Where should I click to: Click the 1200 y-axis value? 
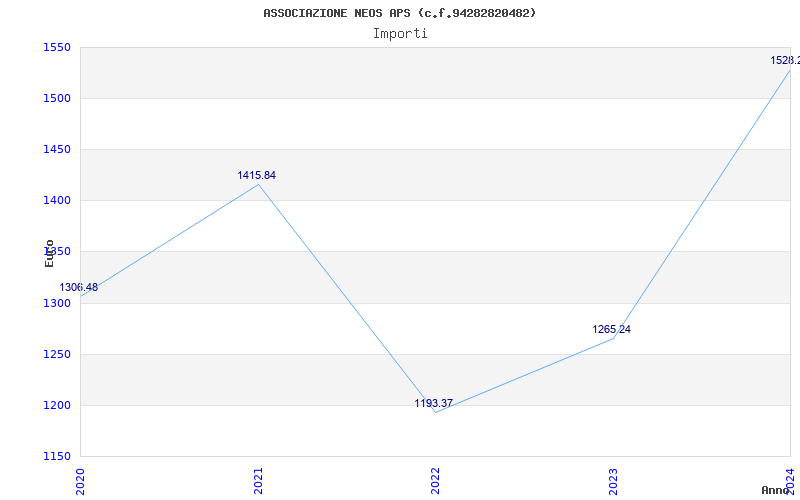tap(57, 406)
